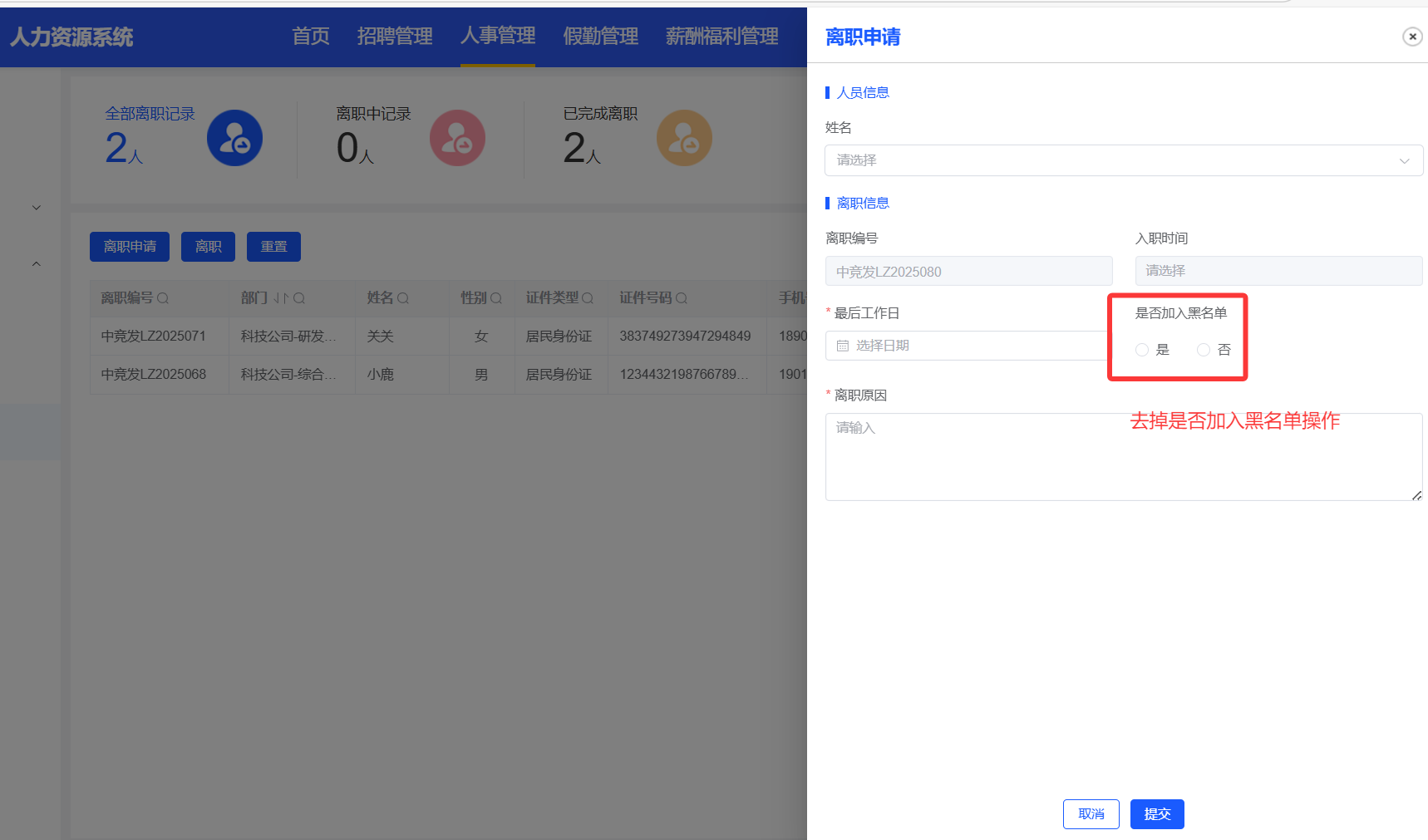Search by 离职编号 column magnifier icon
Viewport: 1428px width, 840px height.
pos(163,298)
